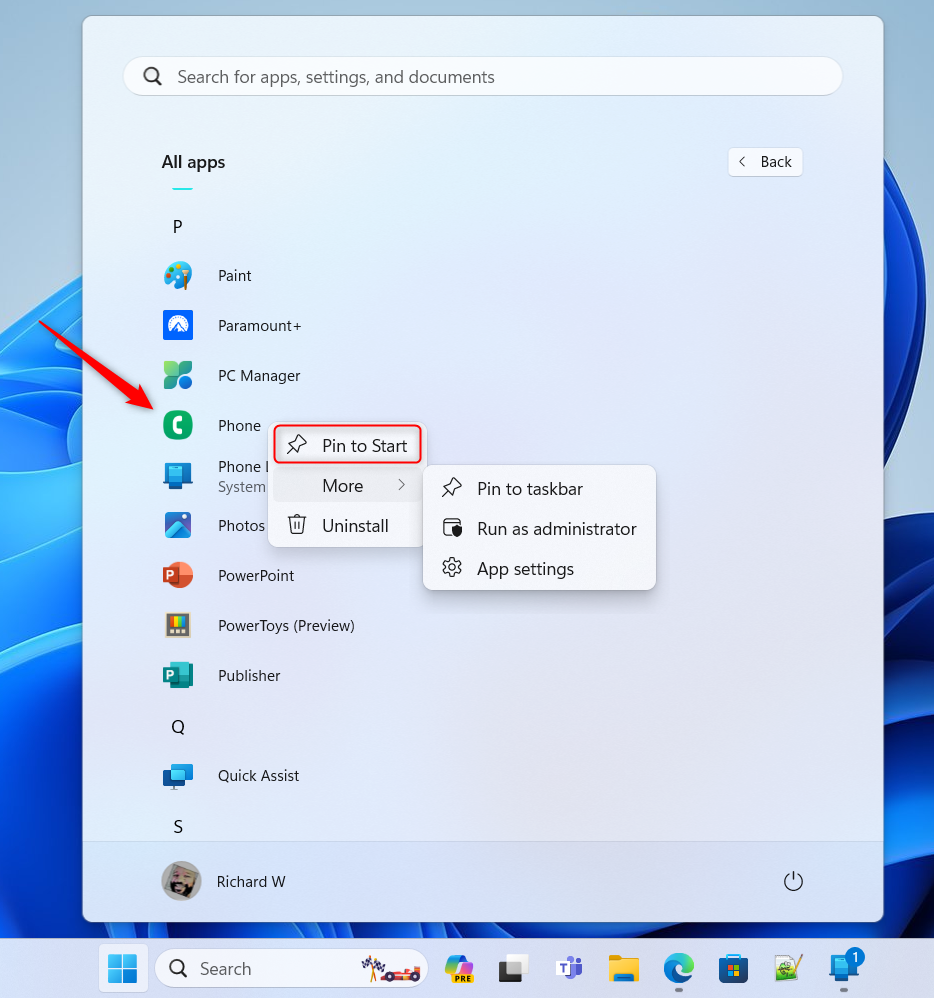934x998 pixels.
Task: Open Paint by its name label
Action: tap(235, 276)
